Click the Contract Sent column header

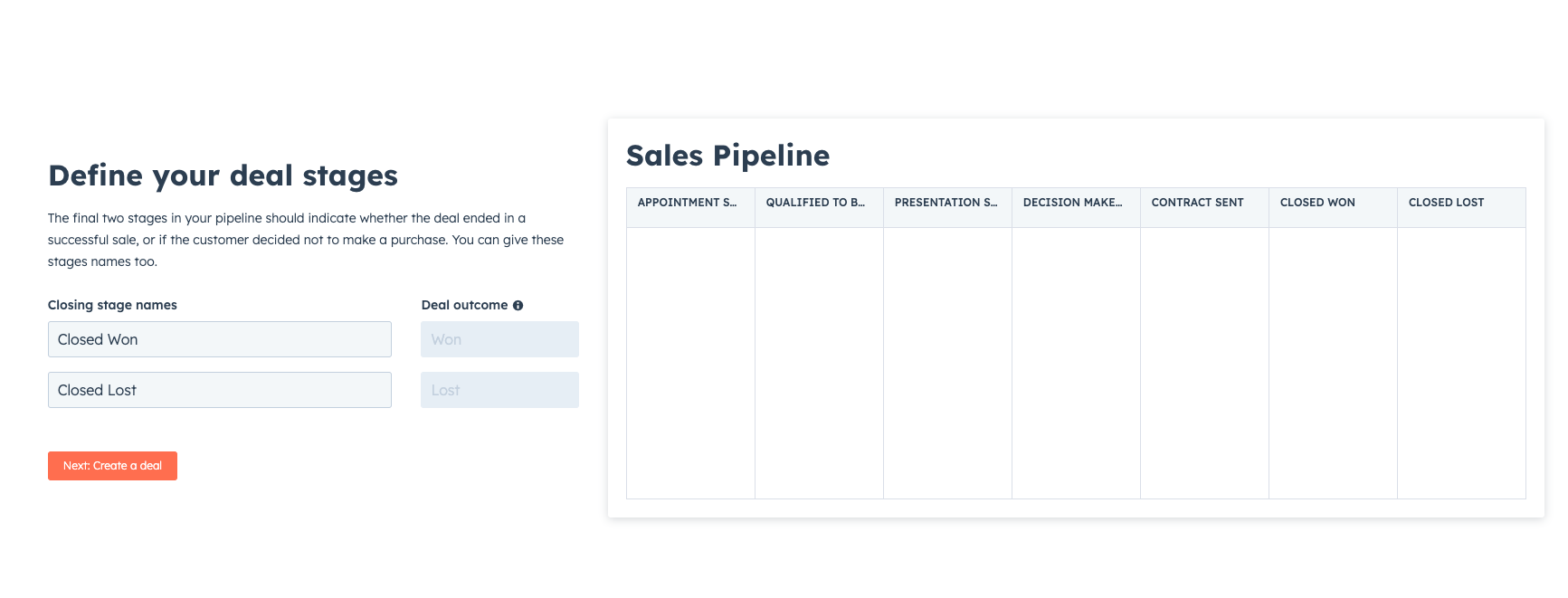point(1198,203)
